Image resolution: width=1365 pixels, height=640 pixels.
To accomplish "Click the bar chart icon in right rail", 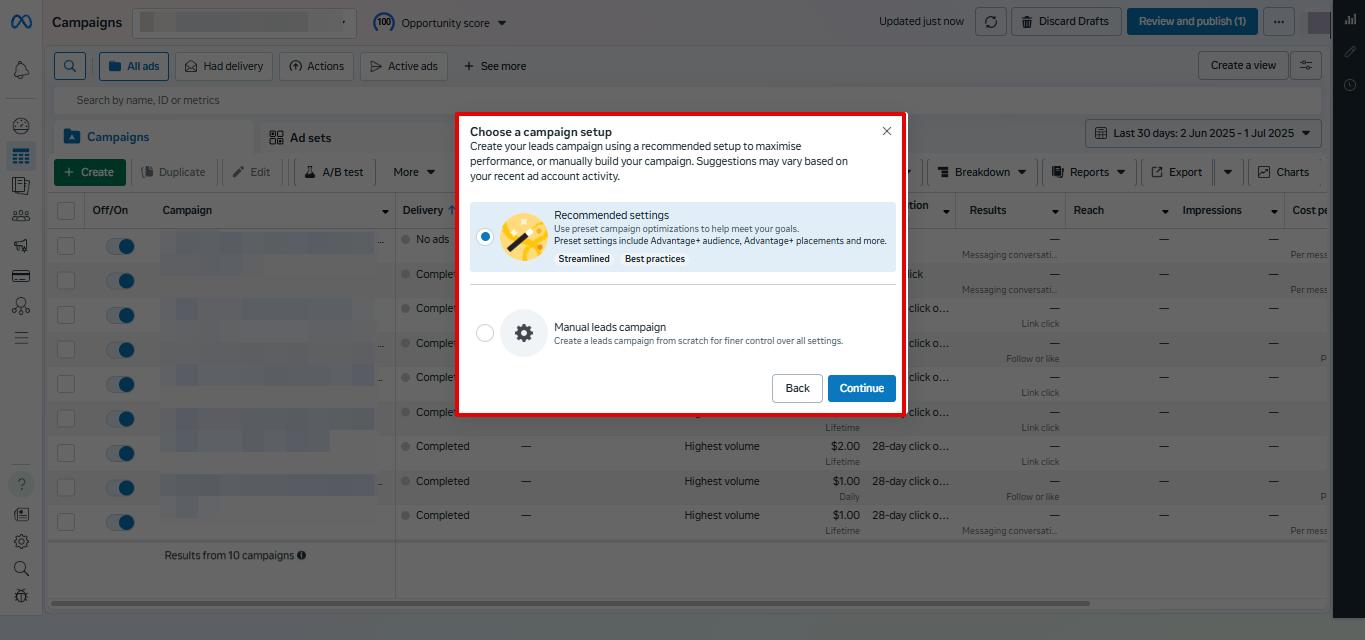I will [1350, 18].
